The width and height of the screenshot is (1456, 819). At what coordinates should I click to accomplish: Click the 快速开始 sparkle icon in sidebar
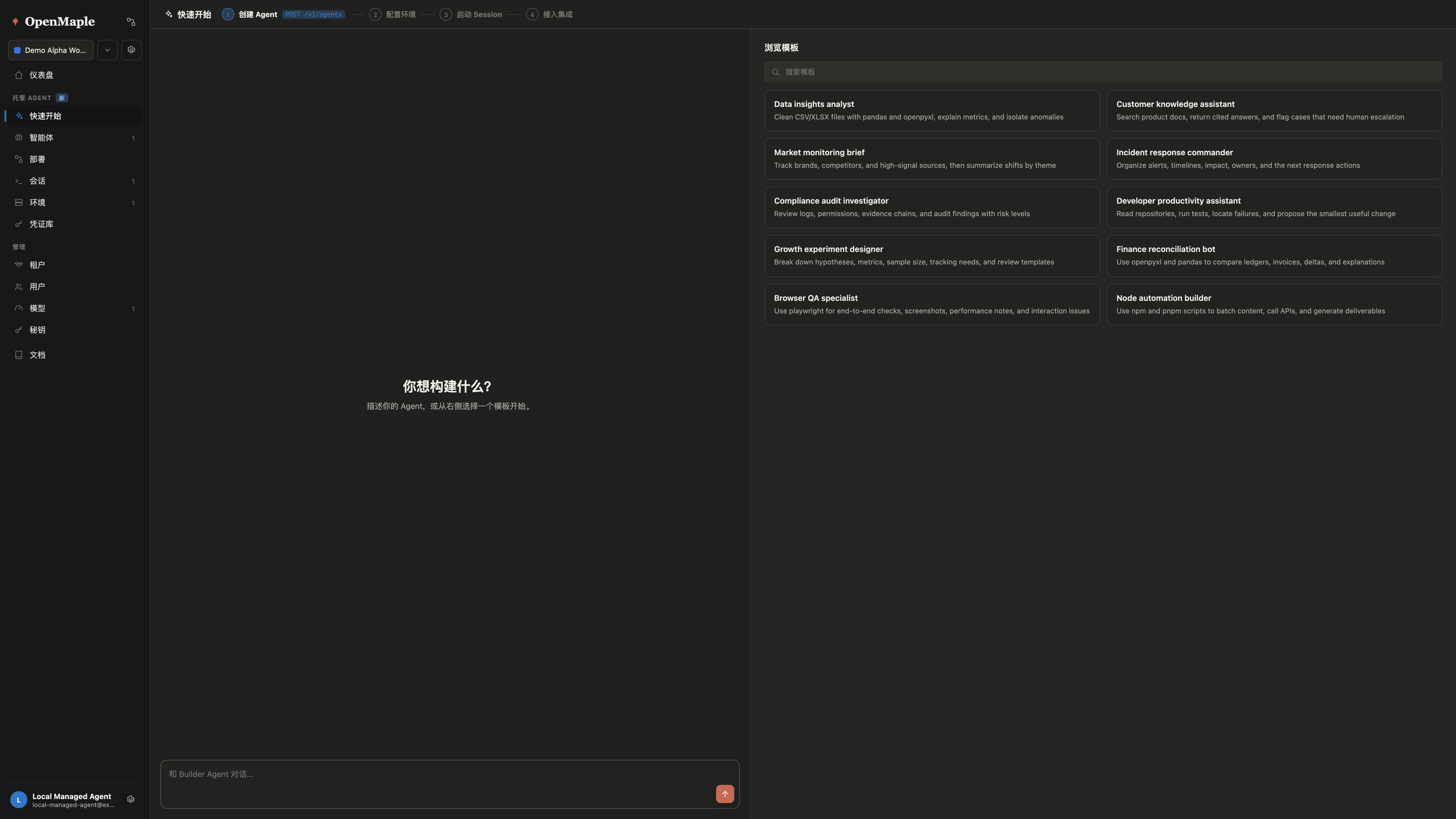pos(19,116)
